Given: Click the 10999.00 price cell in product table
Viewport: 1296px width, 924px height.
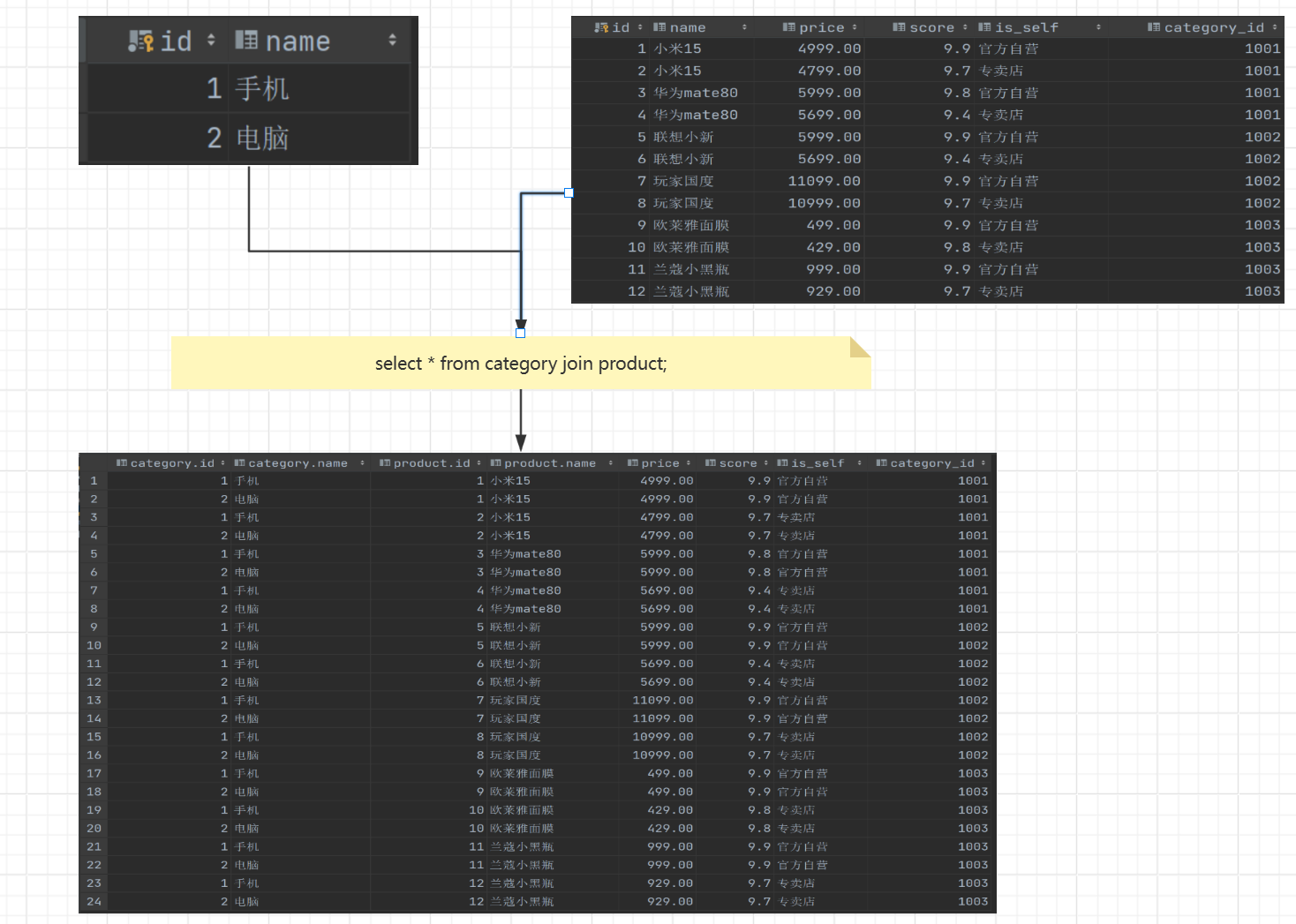Looking at the screenshot, I should pos(810,203).
